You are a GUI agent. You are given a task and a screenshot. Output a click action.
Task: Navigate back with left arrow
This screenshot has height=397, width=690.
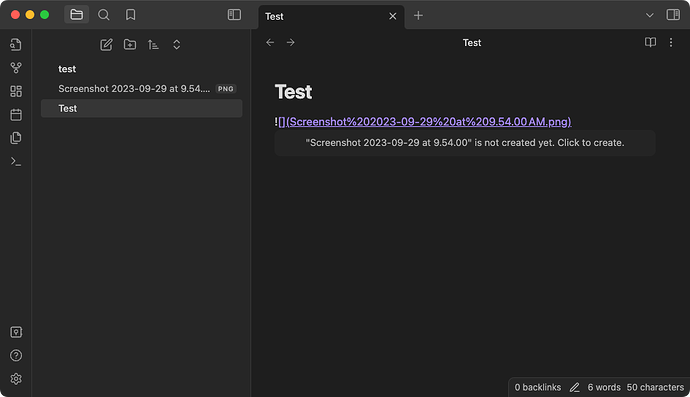coord(270,42)
